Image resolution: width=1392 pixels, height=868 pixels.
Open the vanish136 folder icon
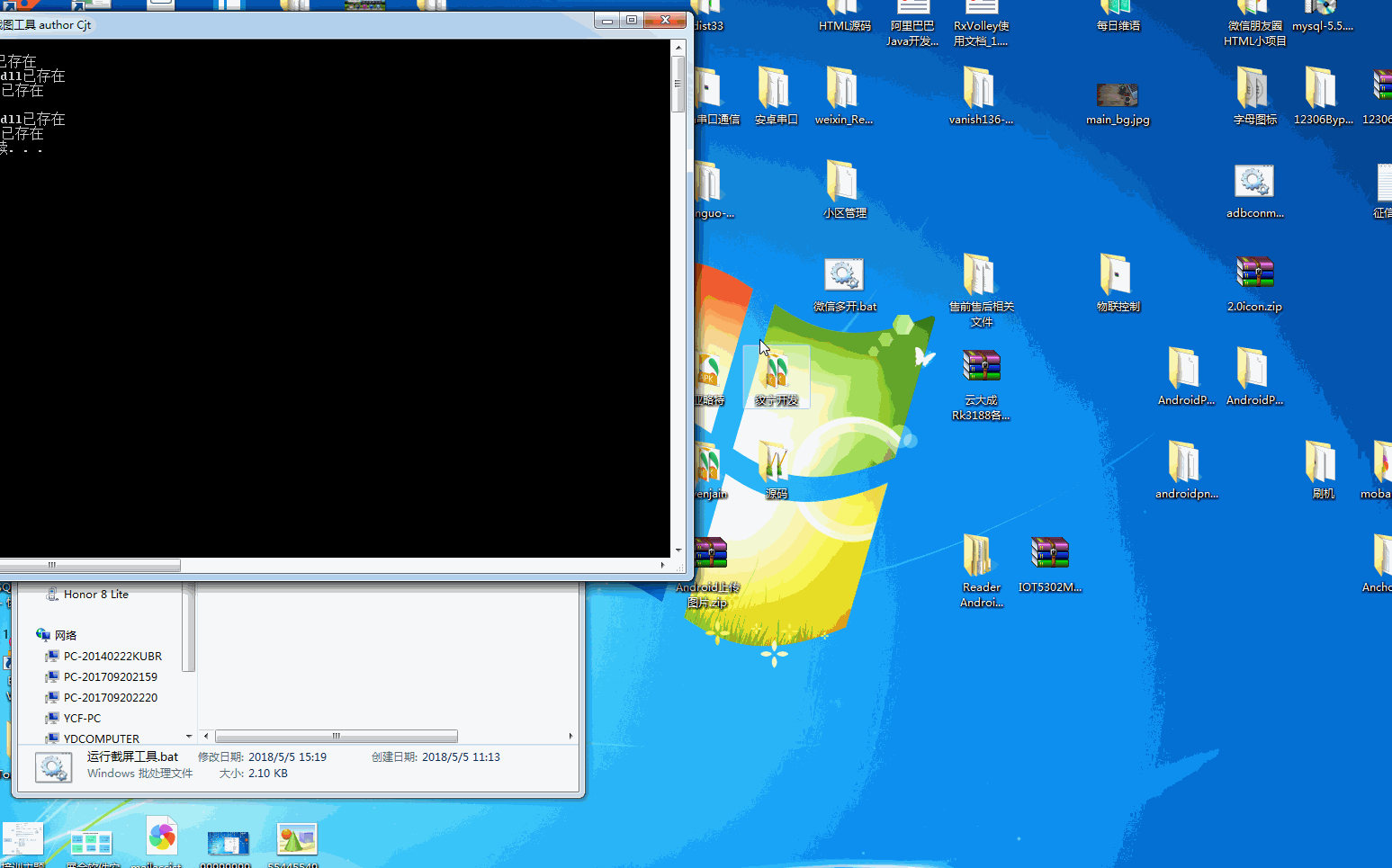click(980, 96)
